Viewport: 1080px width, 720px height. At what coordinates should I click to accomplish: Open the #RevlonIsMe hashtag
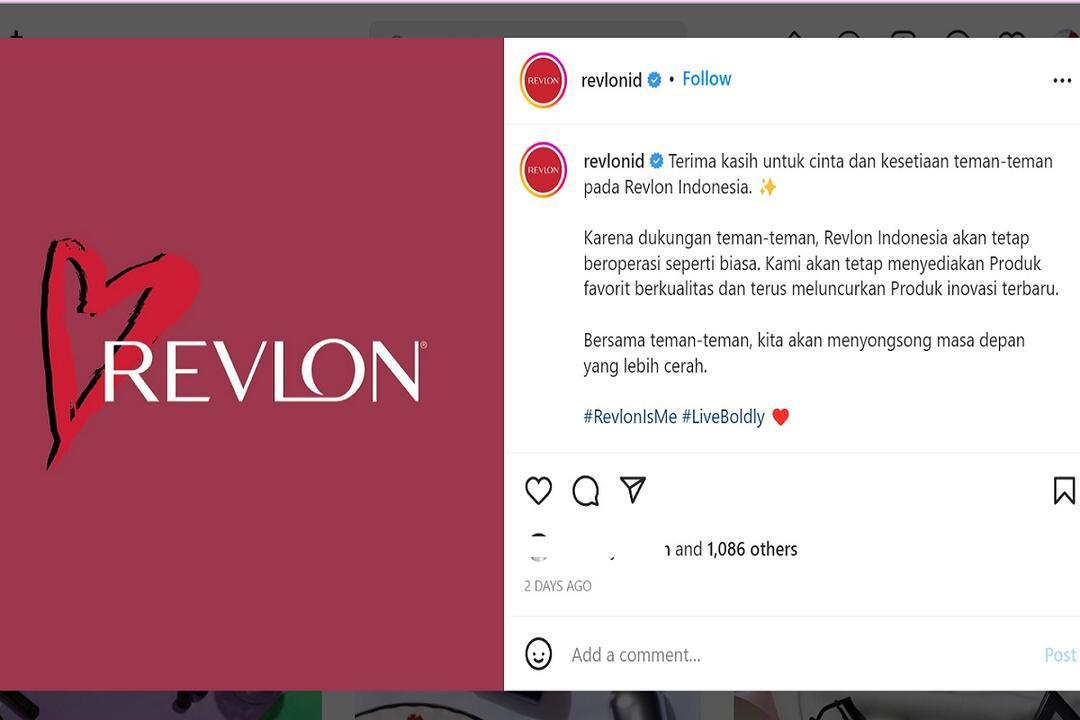click(630, 417)
